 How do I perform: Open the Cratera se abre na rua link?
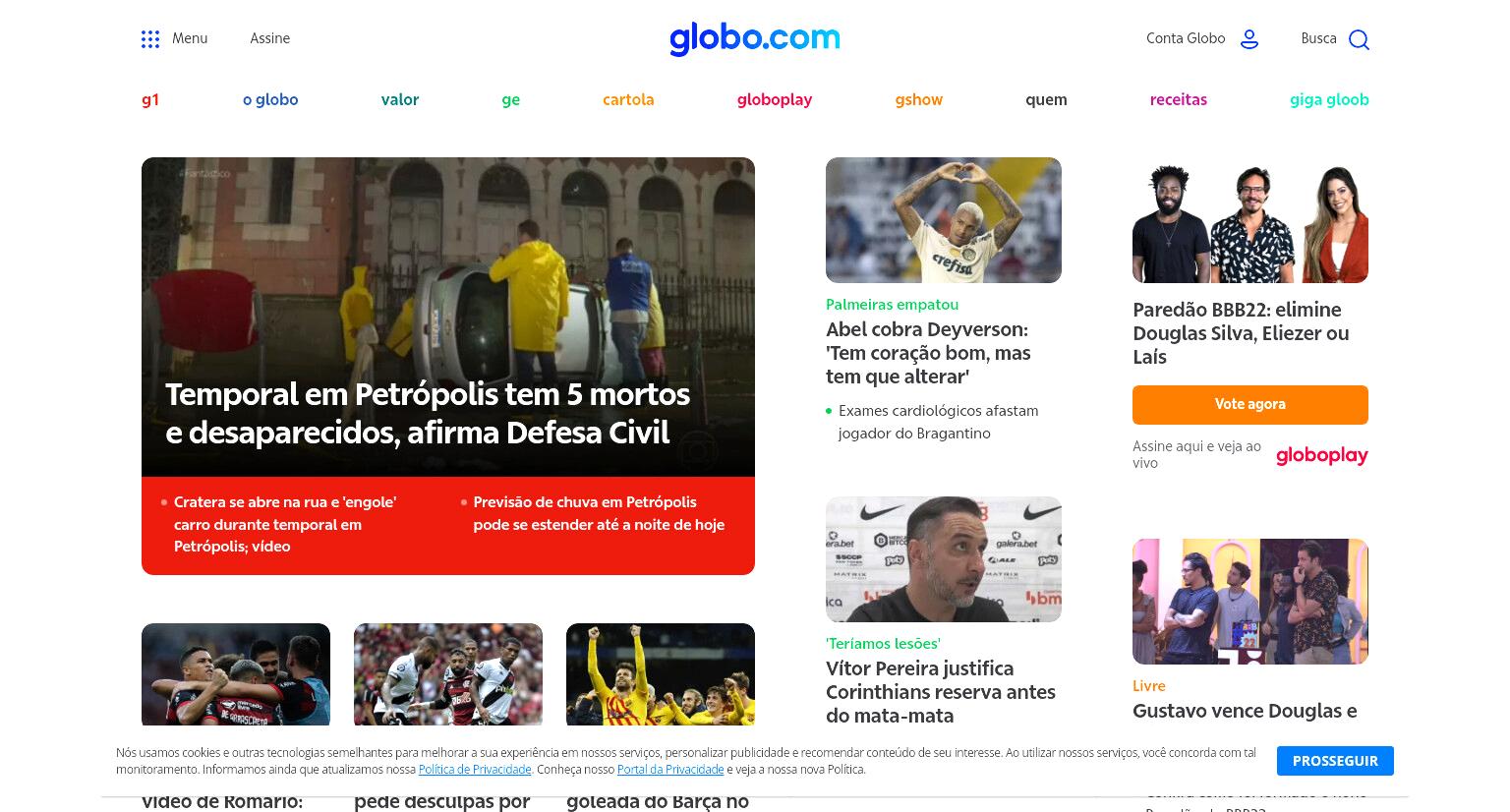tap(285, 524)
